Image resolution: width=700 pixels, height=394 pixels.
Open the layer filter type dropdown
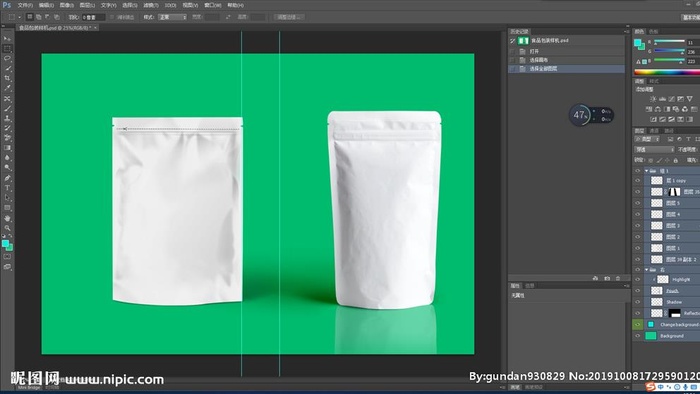(x=647, y=139)
